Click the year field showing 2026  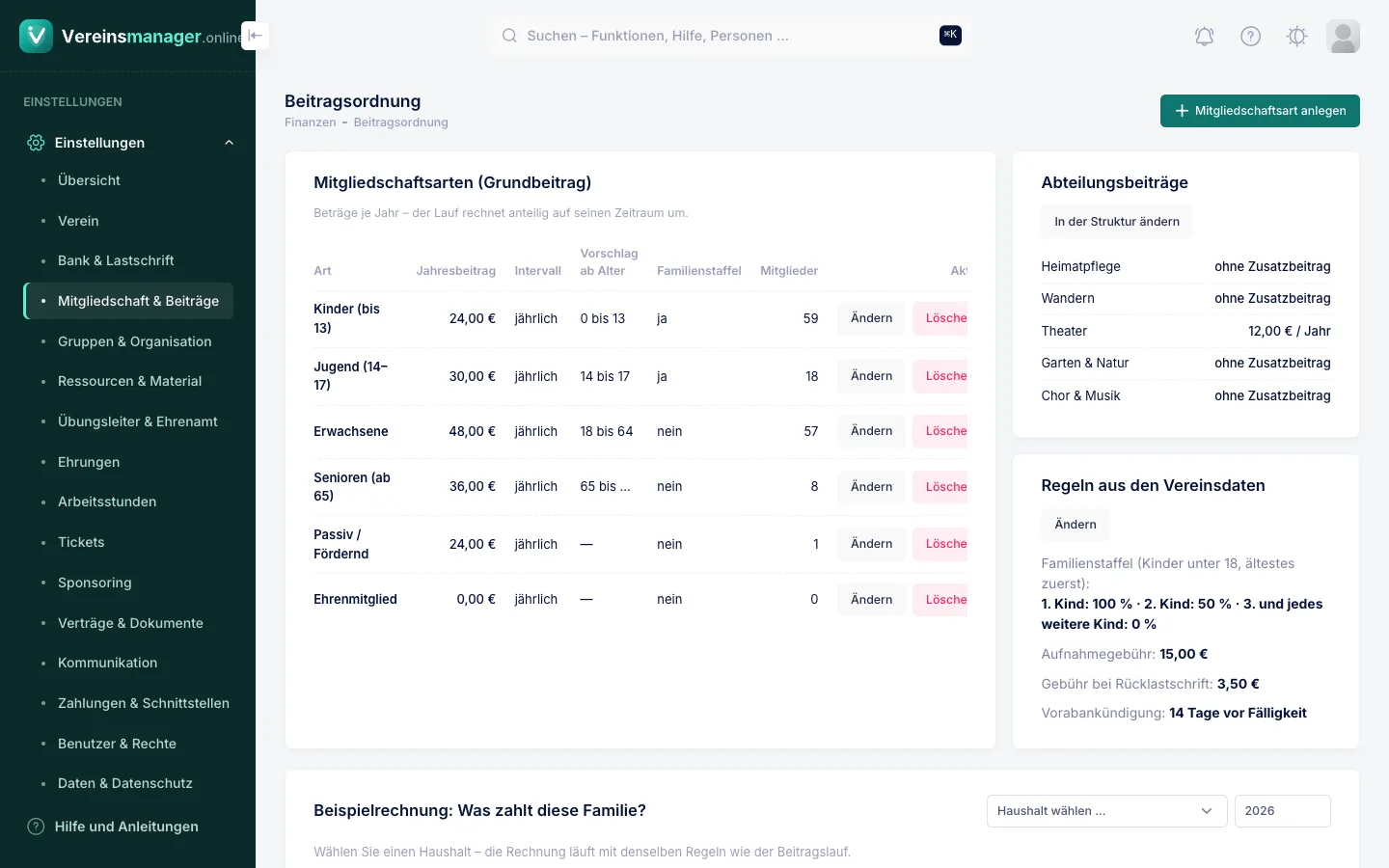[1282, 811]
